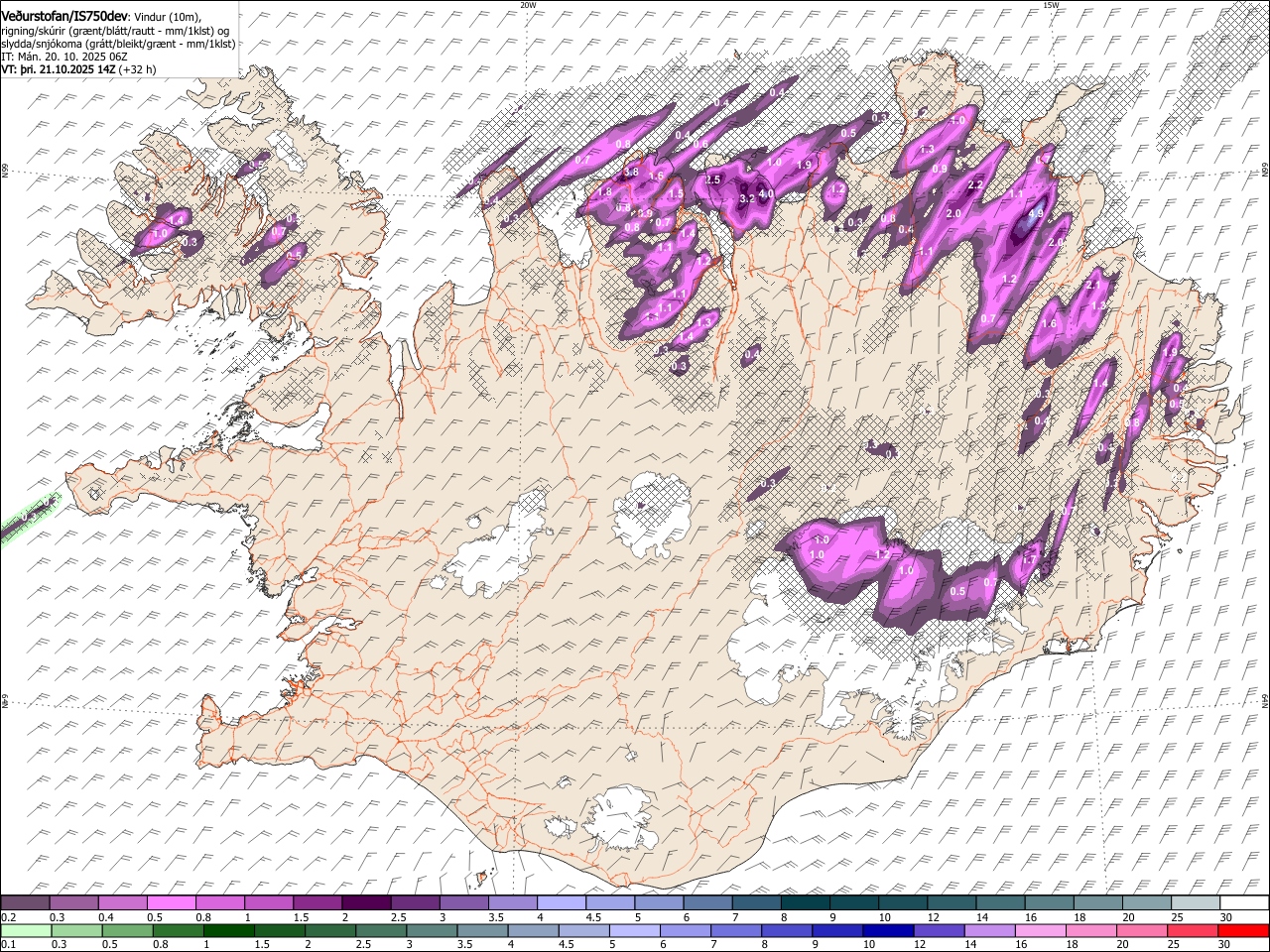Screen dimensions: 1270x952
Task: Select the 3.8 precipitation label
Action: pyautogui.click(x=630, y=173)
